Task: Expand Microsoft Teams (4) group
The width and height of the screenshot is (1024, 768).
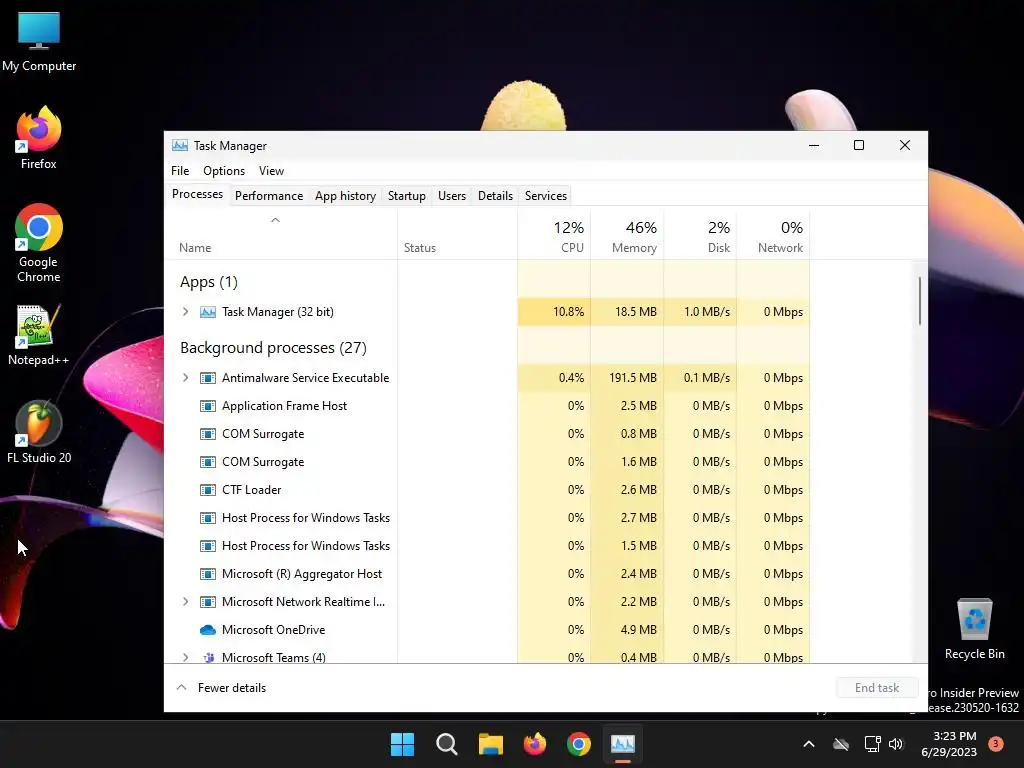Action: [185, 657]
